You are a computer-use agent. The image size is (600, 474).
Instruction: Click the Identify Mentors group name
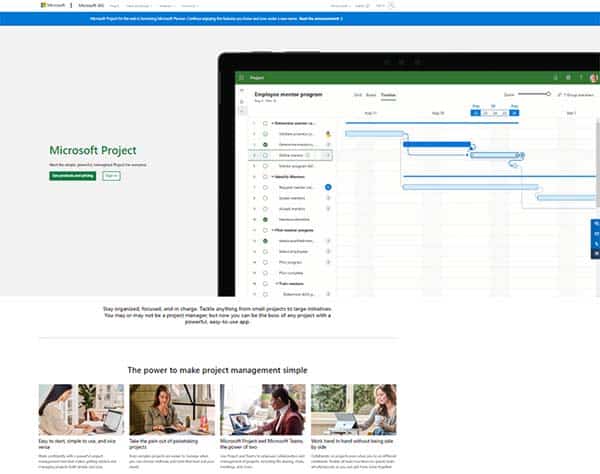[x=290, y=177]
